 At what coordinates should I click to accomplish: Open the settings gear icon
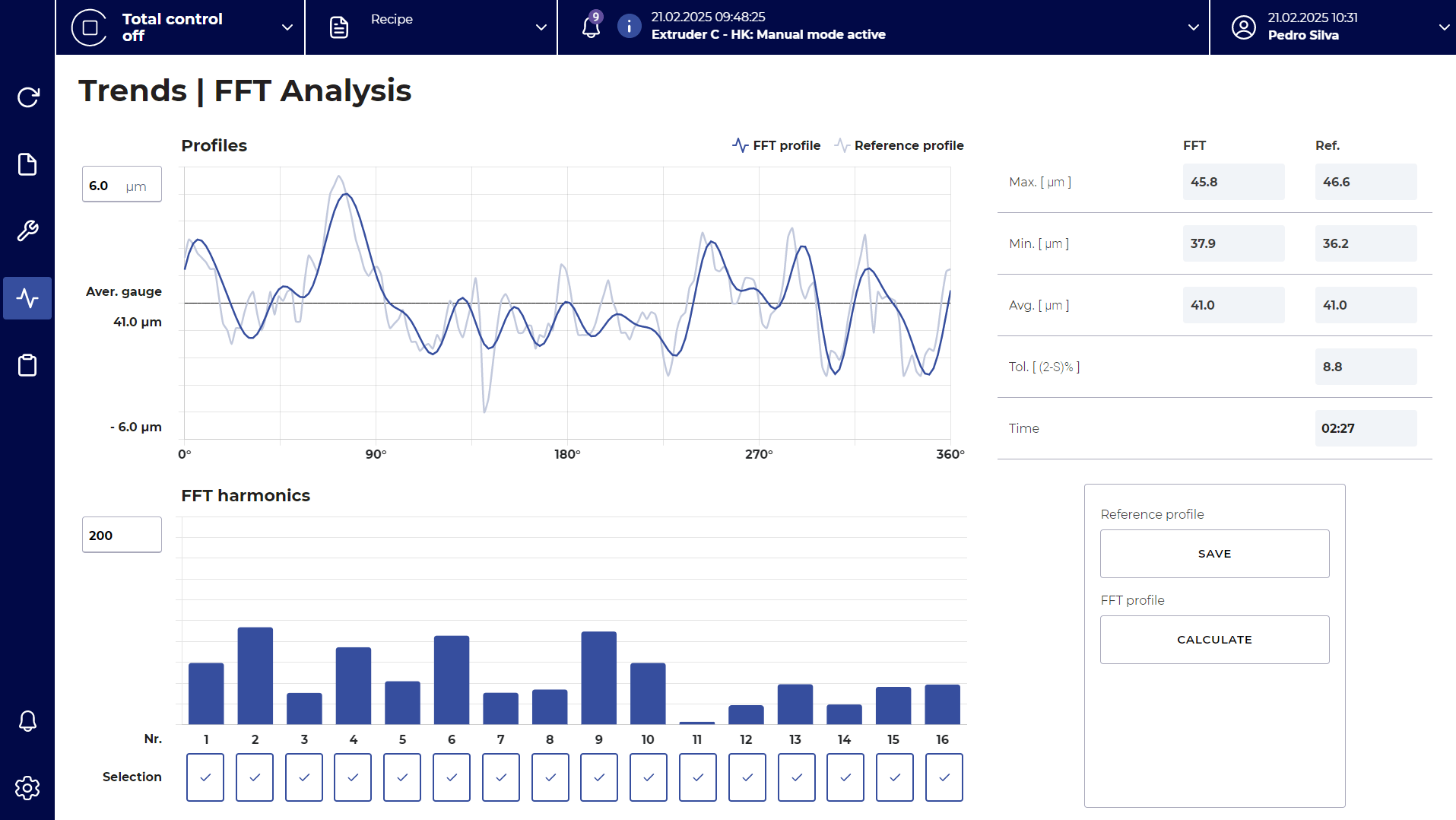point(27,787)
